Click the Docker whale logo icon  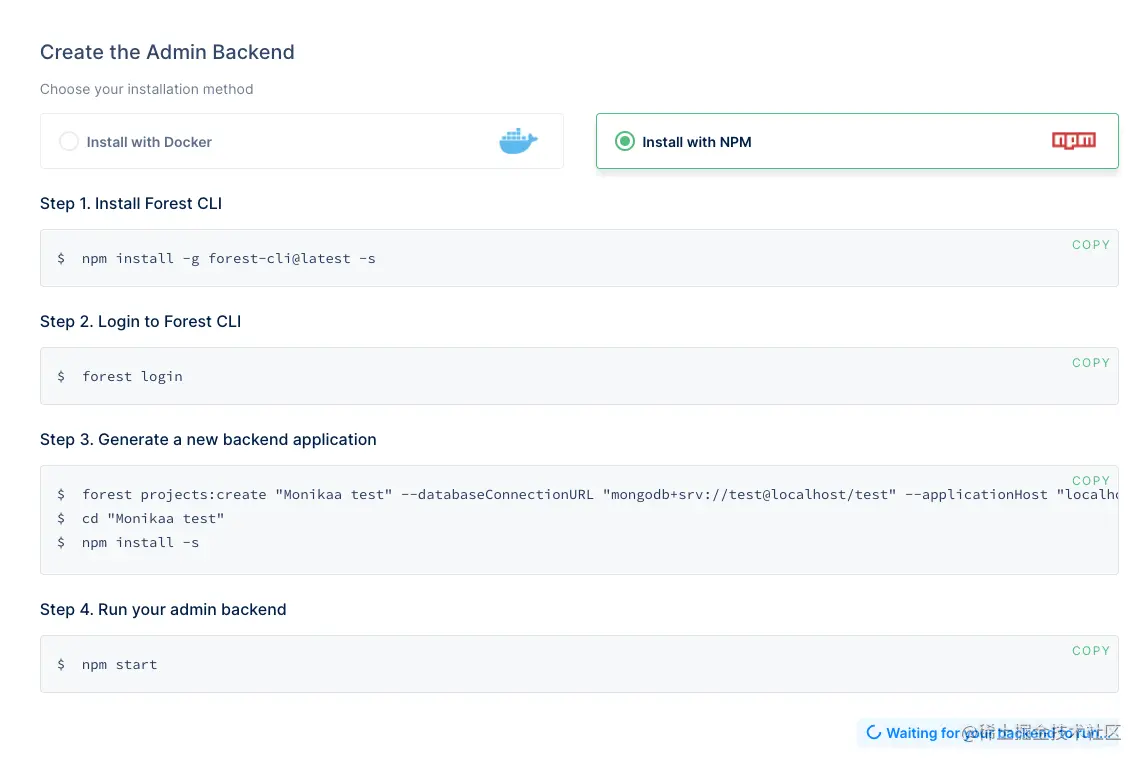pos(518,141)
